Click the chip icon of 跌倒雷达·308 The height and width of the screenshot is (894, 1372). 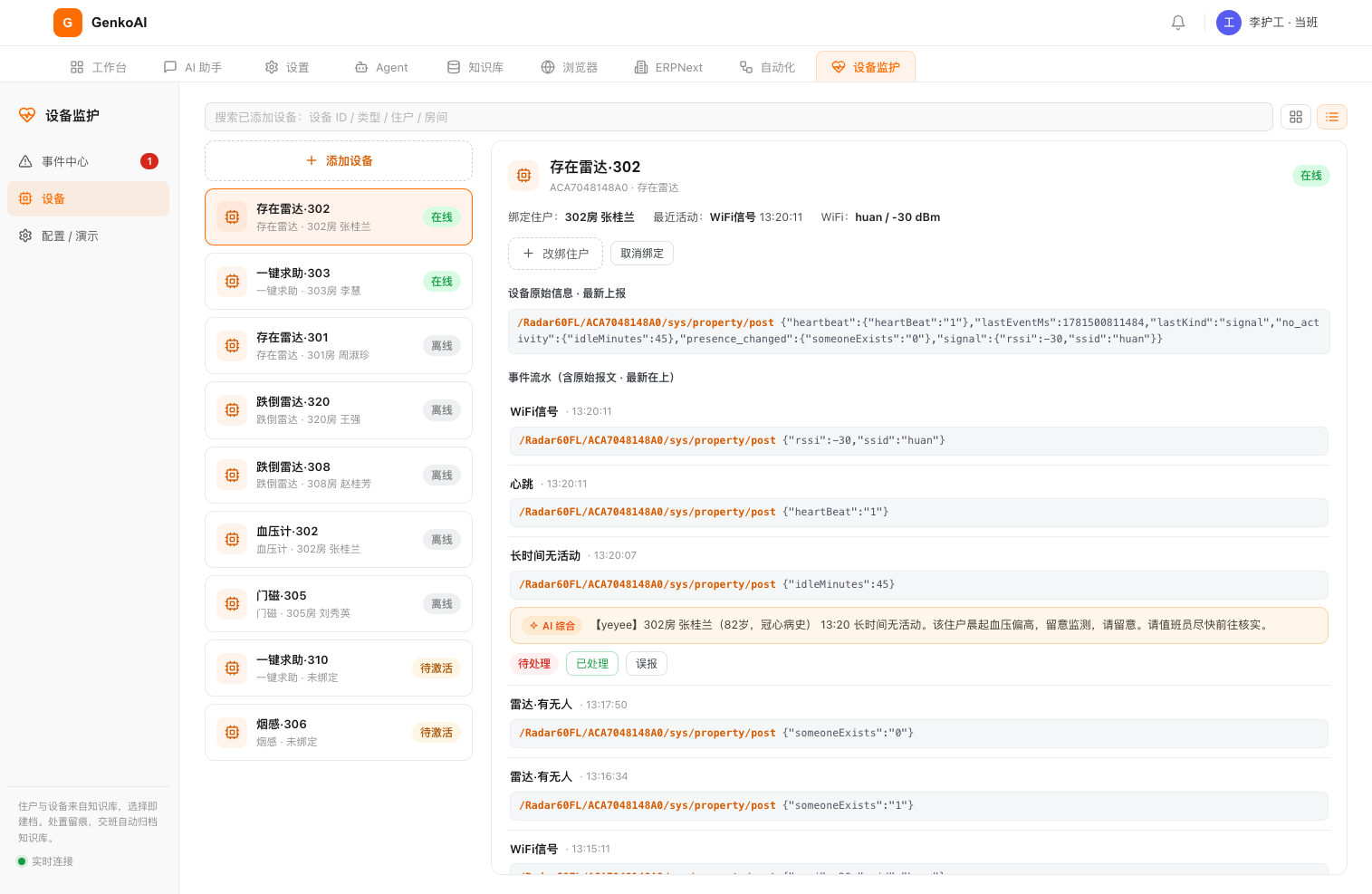(232, 475)
